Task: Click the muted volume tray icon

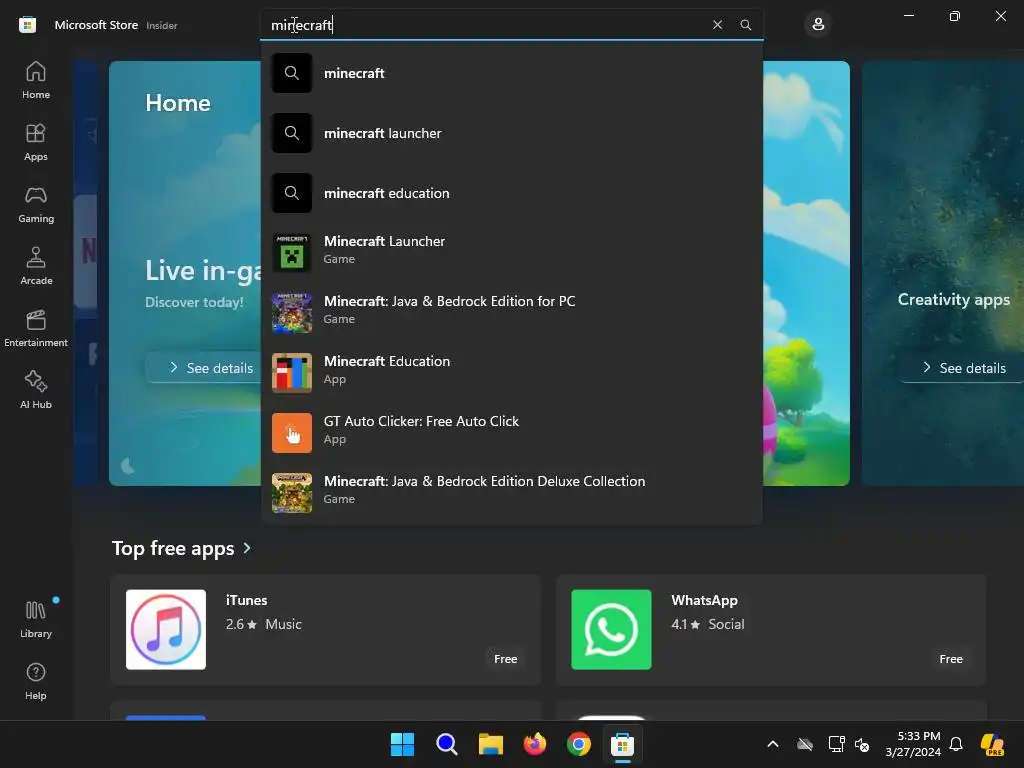Action: tap(862, 744)
